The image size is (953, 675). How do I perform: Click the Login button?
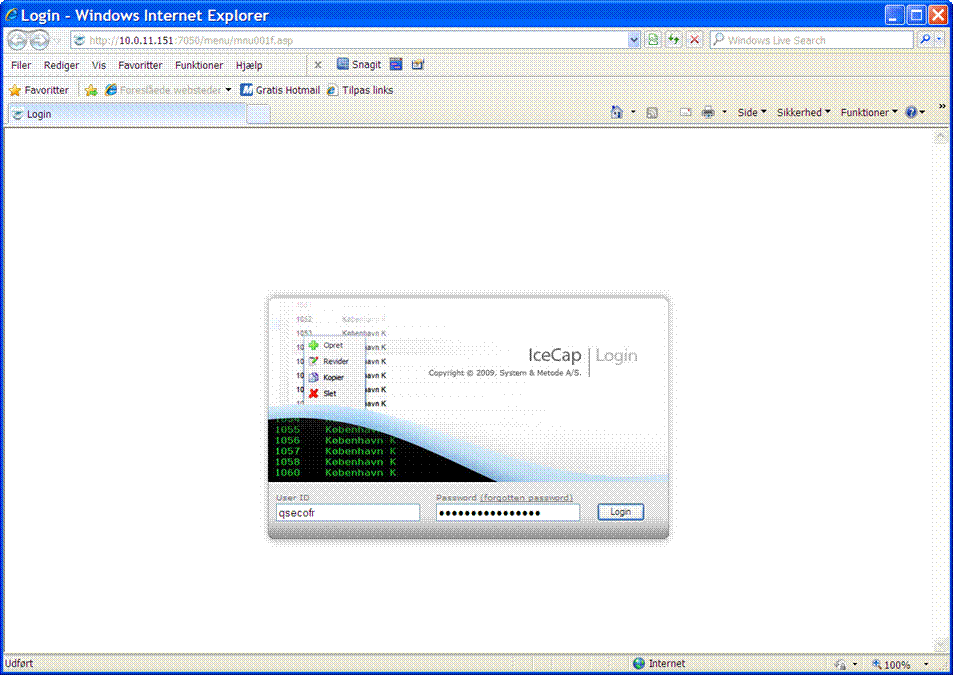coord(620,512)
